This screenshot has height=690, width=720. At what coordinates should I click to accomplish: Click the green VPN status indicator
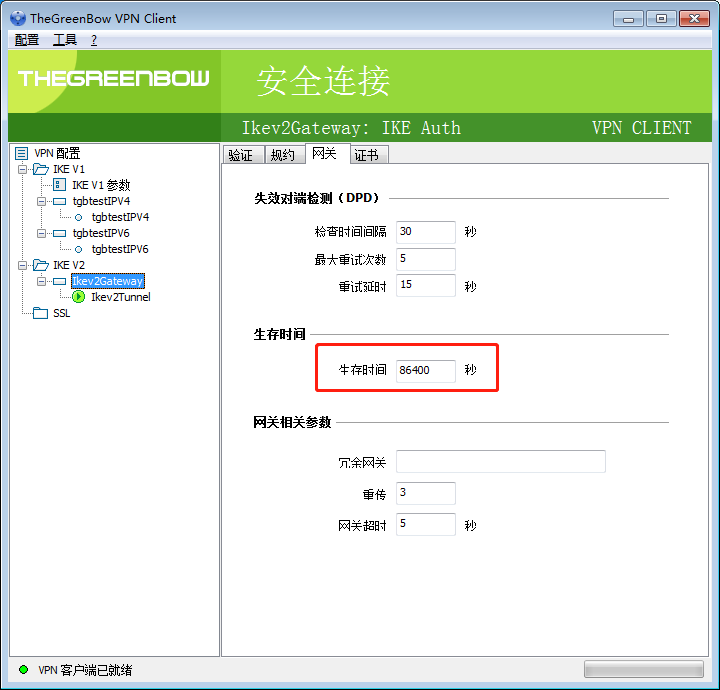point(23,669)
